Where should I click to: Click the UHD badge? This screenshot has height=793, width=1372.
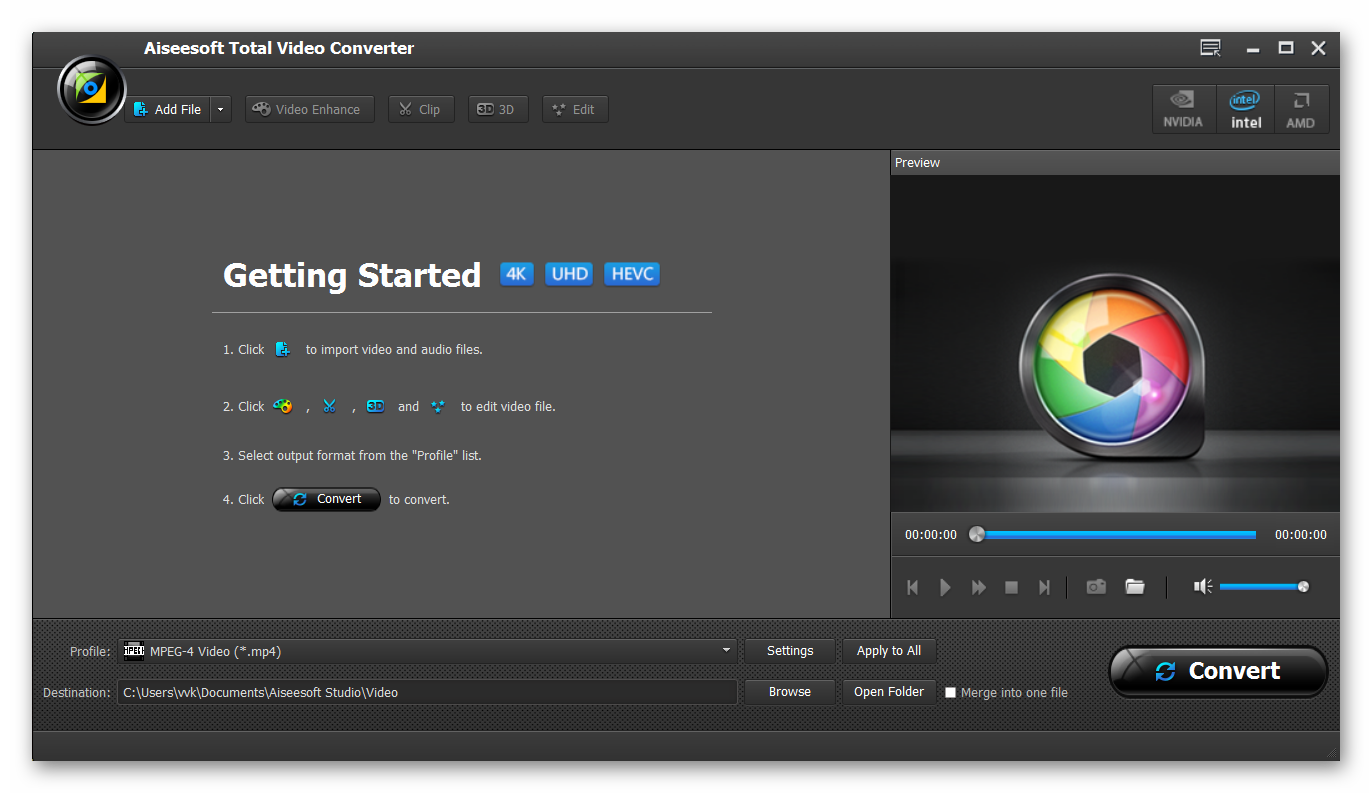569,274
